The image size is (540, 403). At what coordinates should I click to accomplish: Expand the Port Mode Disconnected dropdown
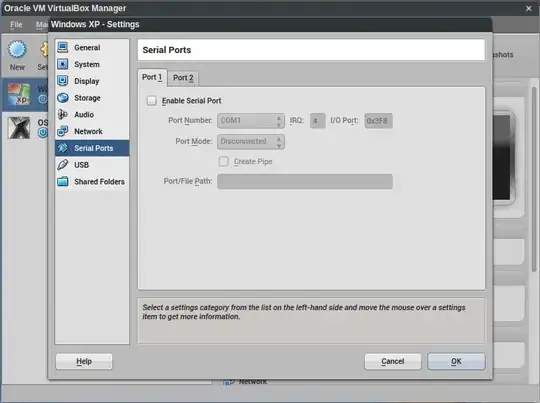point(251,142)
